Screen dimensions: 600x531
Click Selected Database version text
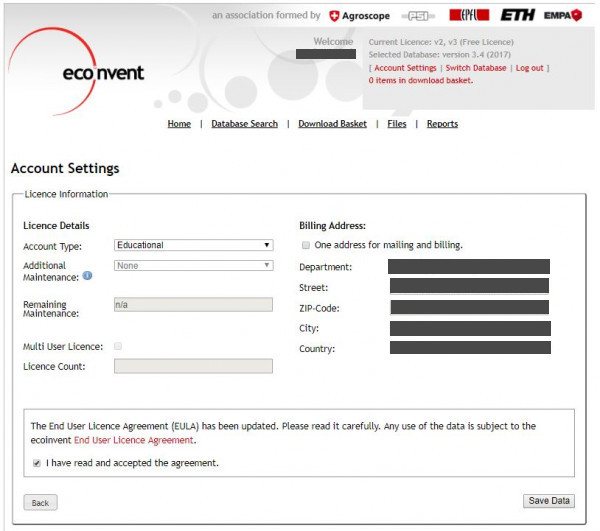pyautogui.click(x=440, y=55)
